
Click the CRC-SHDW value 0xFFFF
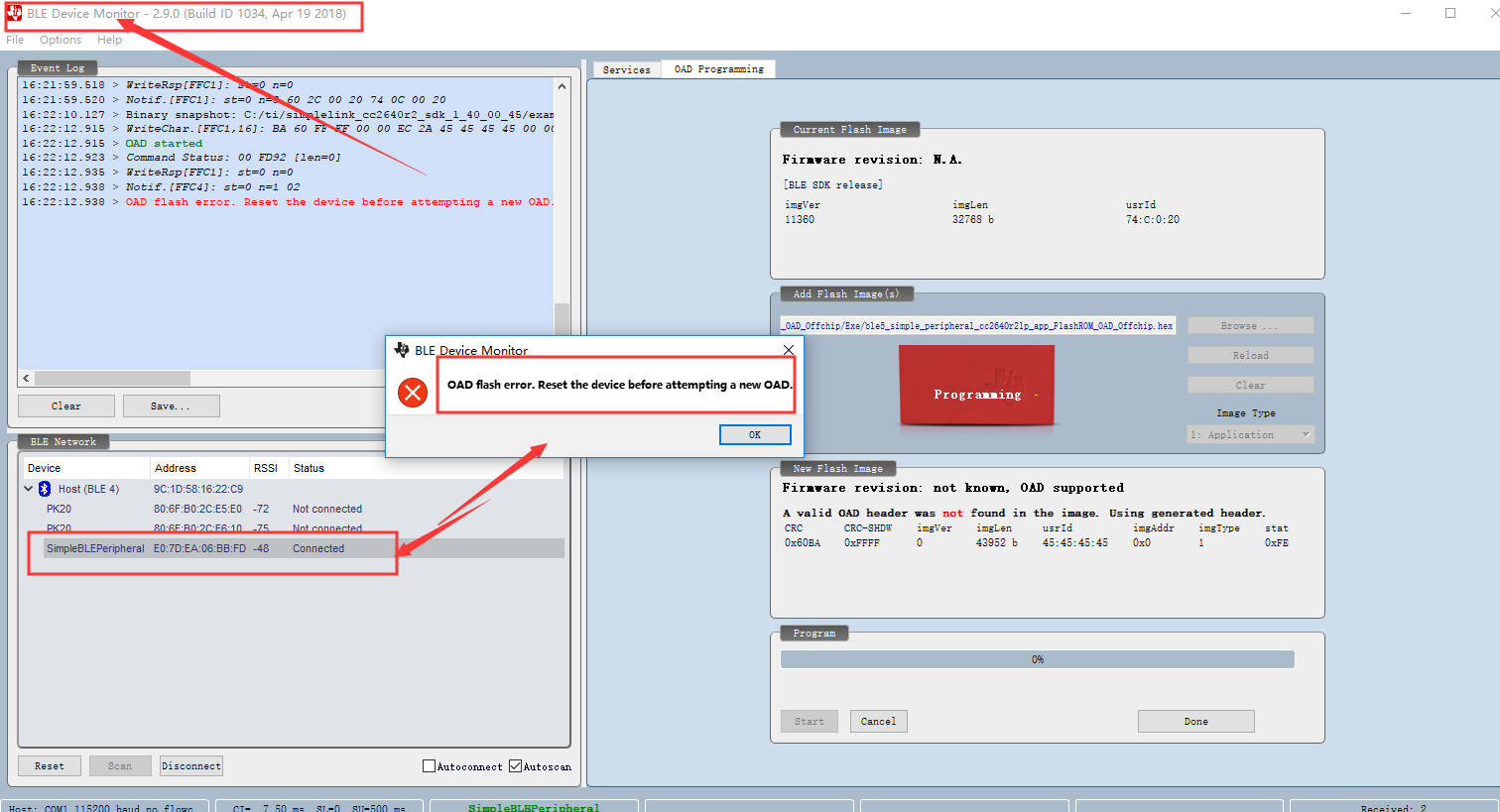[x=862, y=543]
